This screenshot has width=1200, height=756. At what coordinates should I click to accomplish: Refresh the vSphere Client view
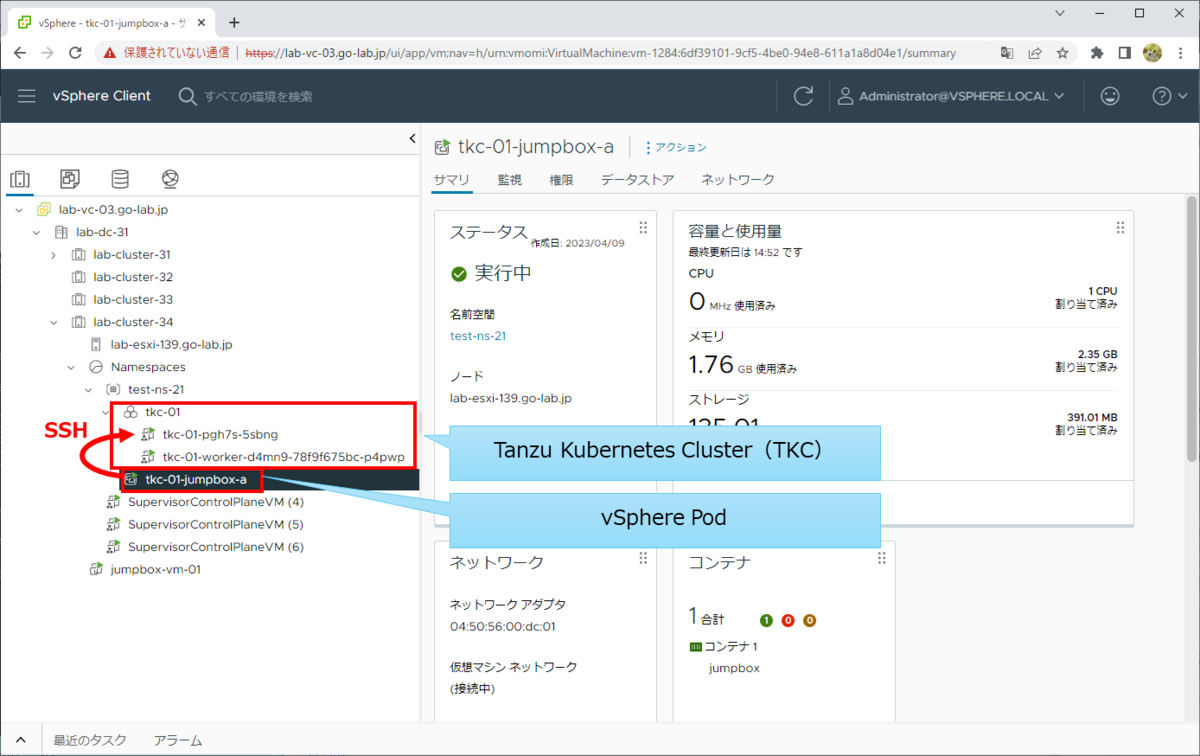(803, 96)
